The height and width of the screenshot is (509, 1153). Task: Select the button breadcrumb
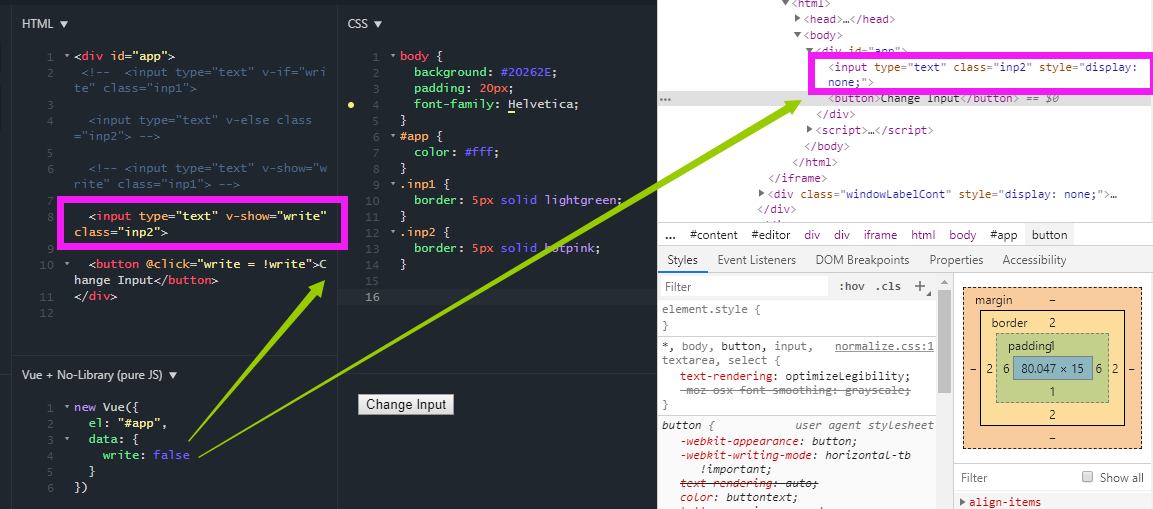pyautogui.click(x=1049, y=235)
